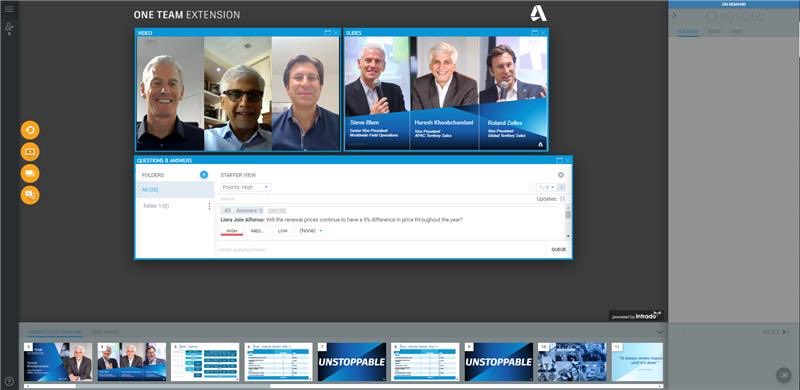Select slide 4 thumbnail with three speakers

click(x=132, y=362)
